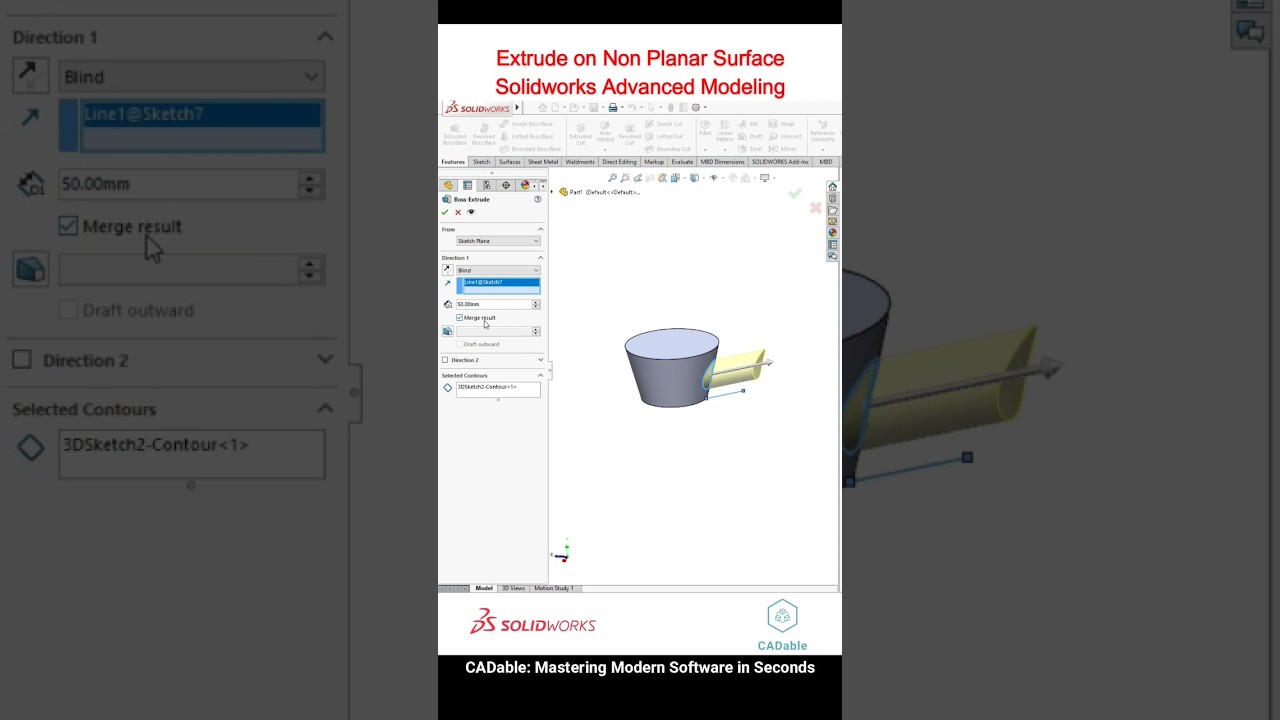Open the Reference Geometry tool
1280x720 pixels.
pos(823,131)
